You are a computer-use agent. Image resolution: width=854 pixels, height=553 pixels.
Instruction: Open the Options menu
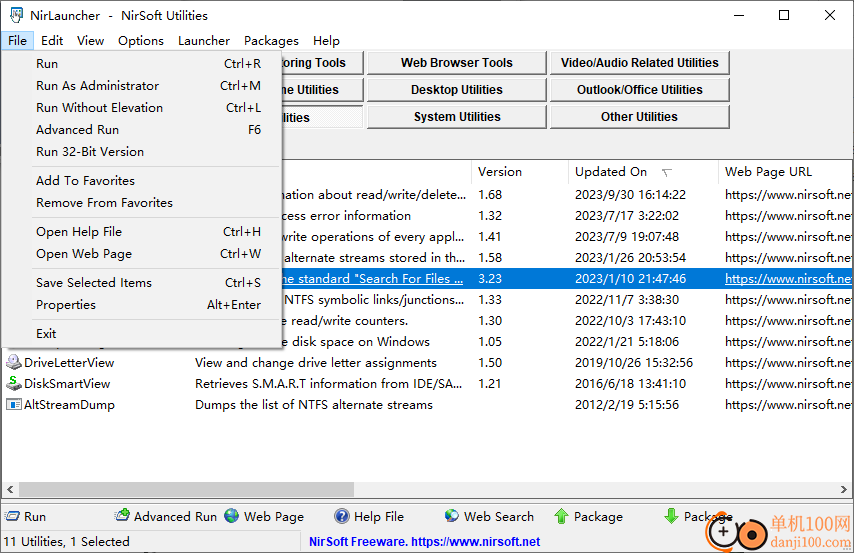tap(141, 41)
